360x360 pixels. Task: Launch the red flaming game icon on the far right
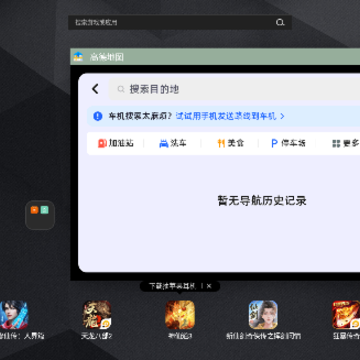point(346,315)
